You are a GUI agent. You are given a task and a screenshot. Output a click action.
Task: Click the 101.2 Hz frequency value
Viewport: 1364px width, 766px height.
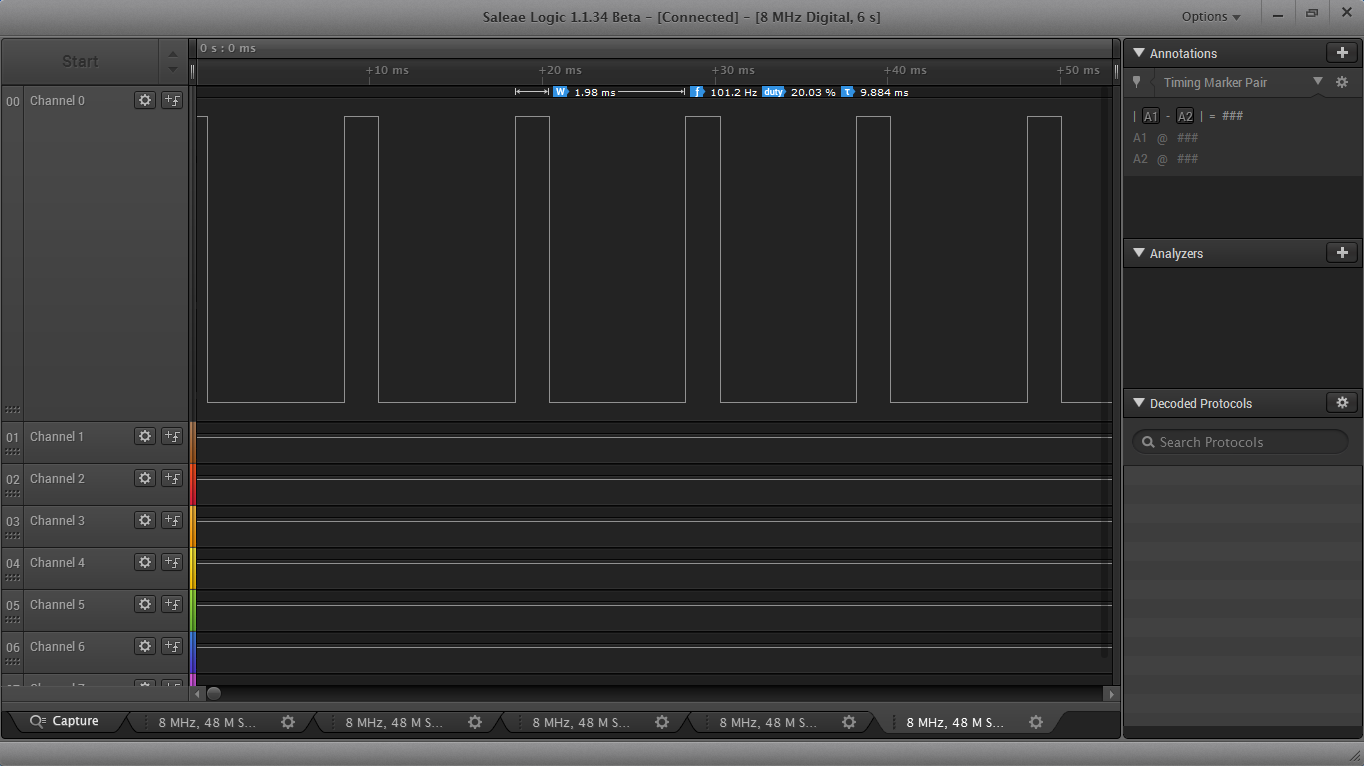734,92
